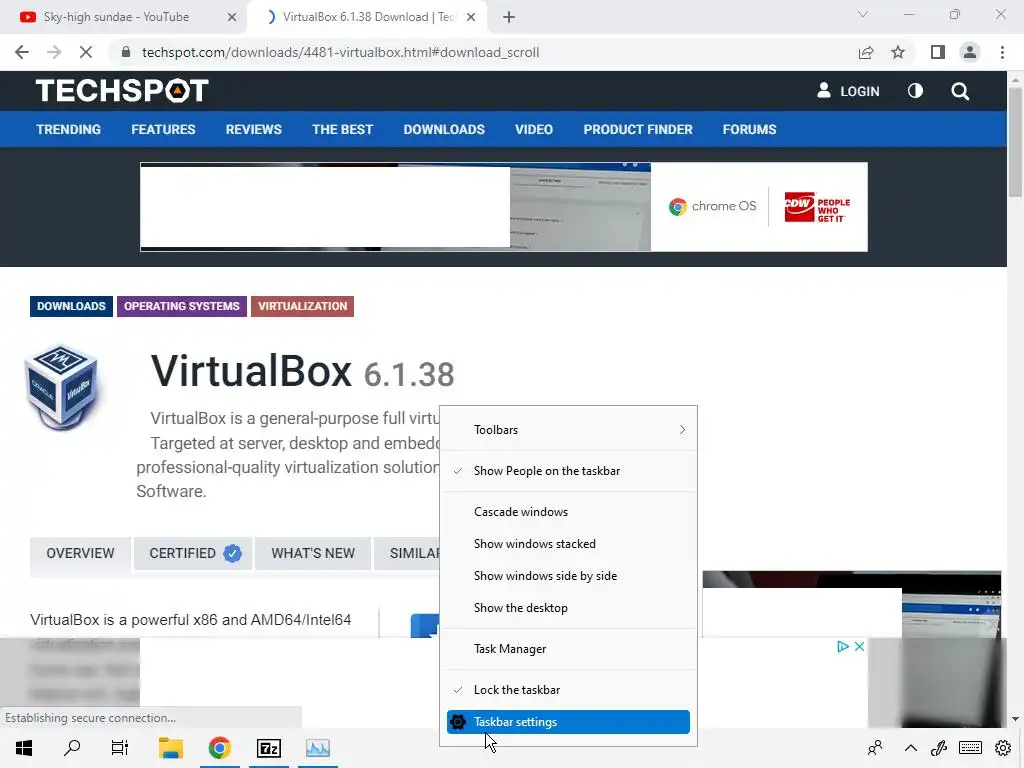This screenshot has height=768, width=1024.
Task: Close bottom ad with X icon
Action: 859,647
